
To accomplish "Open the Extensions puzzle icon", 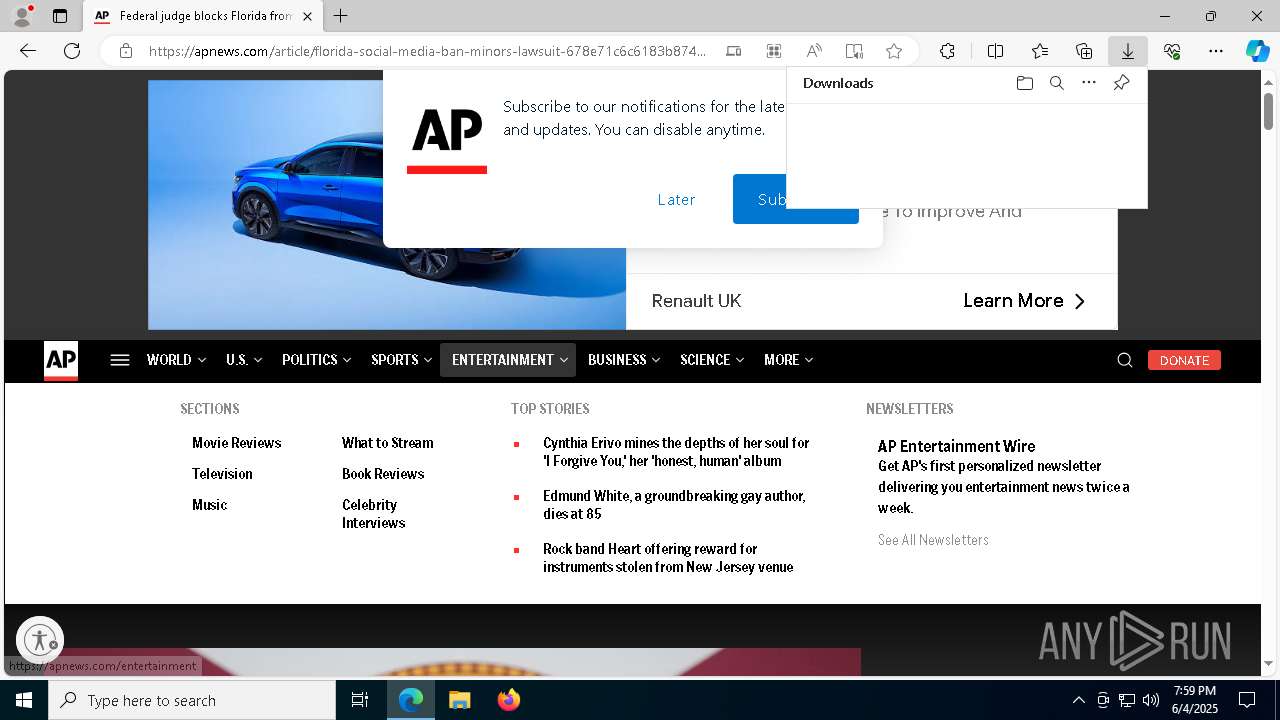I will (x=947, y=51).
